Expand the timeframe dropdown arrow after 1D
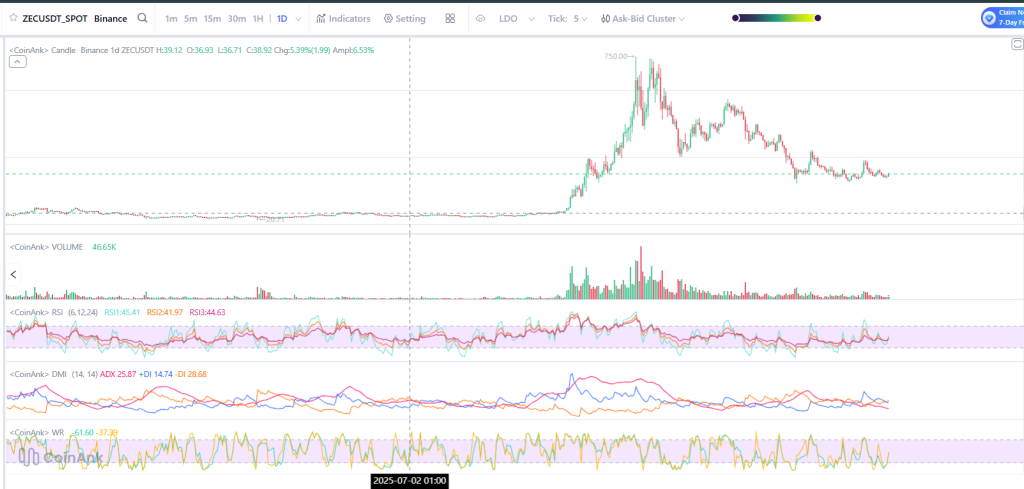This screenshot has height=489, width=1024. click(298, 18)
